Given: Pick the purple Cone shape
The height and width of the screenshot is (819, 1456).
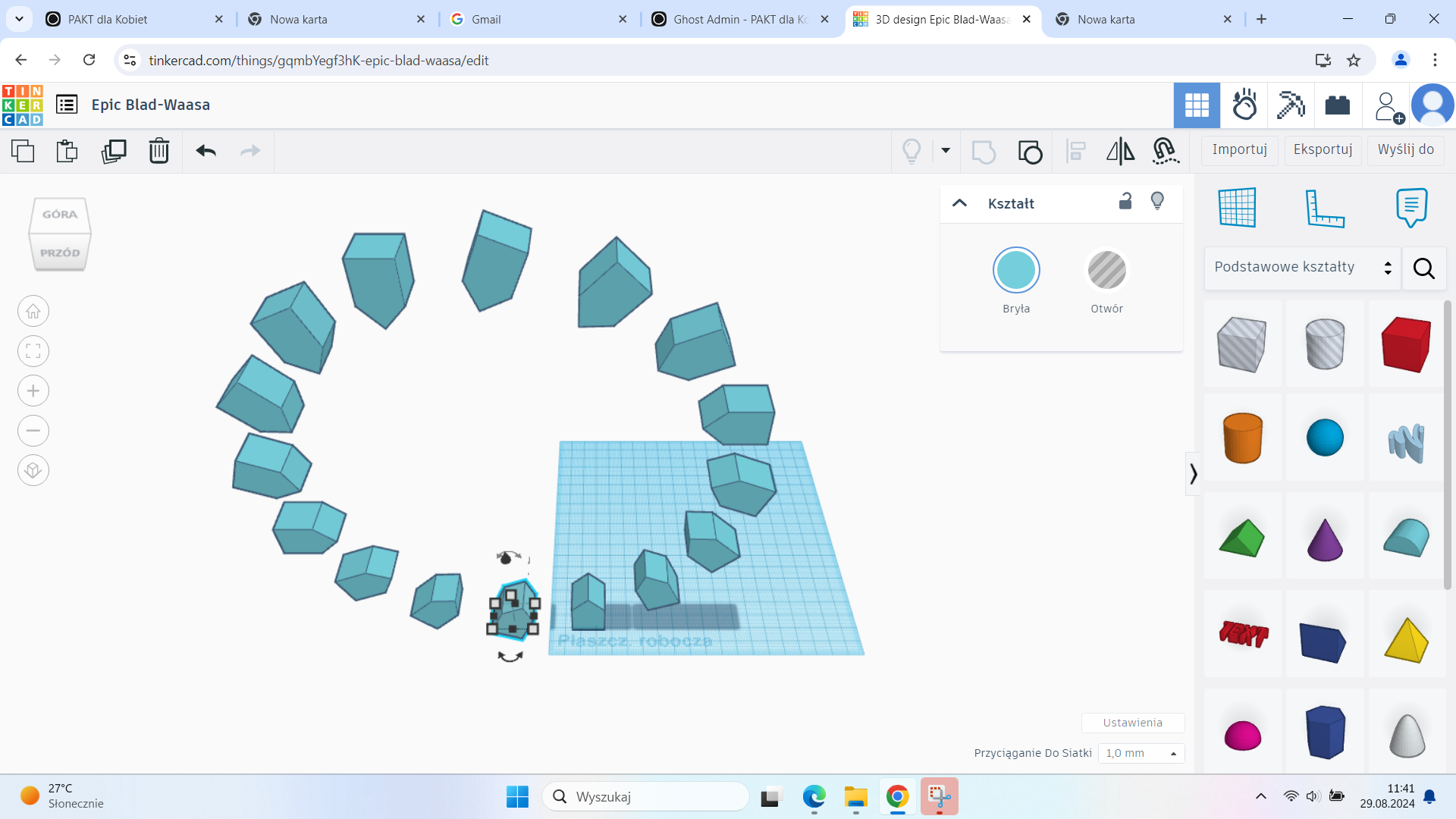Looking at the screenshot, I should click(1325, 539).
